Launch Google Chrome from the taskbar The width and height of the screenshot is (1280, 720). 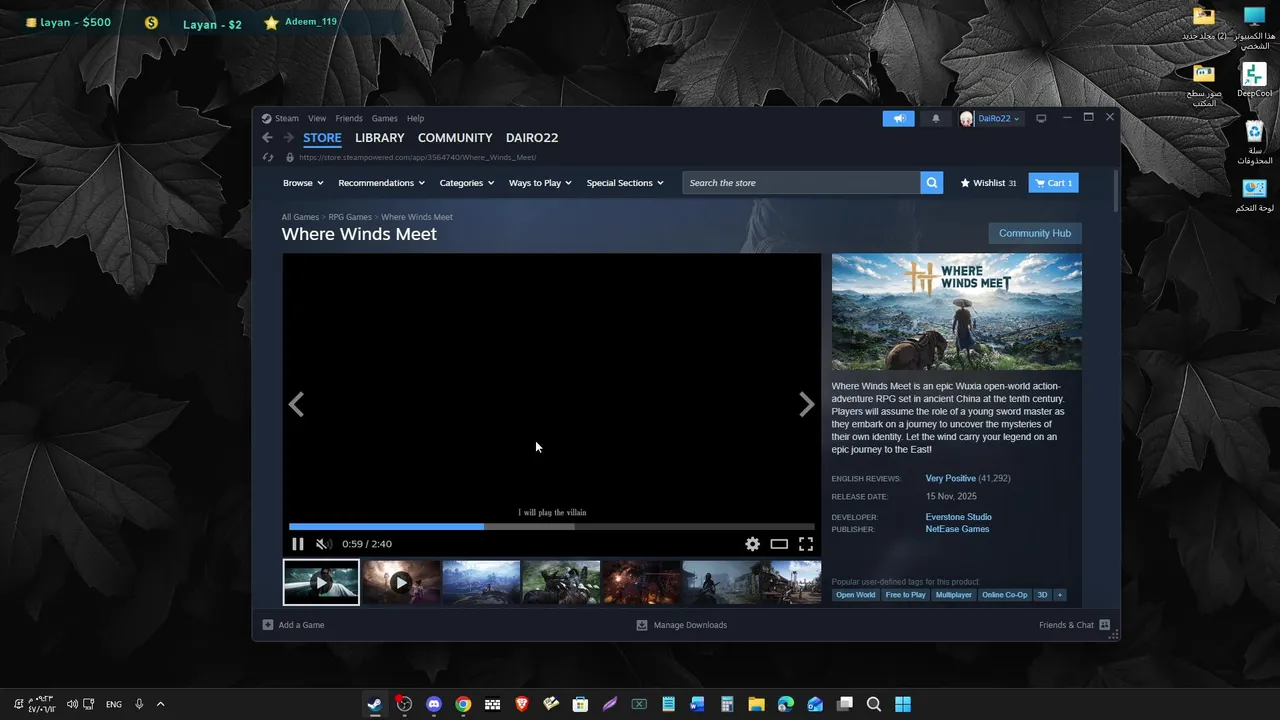(463, 704)
